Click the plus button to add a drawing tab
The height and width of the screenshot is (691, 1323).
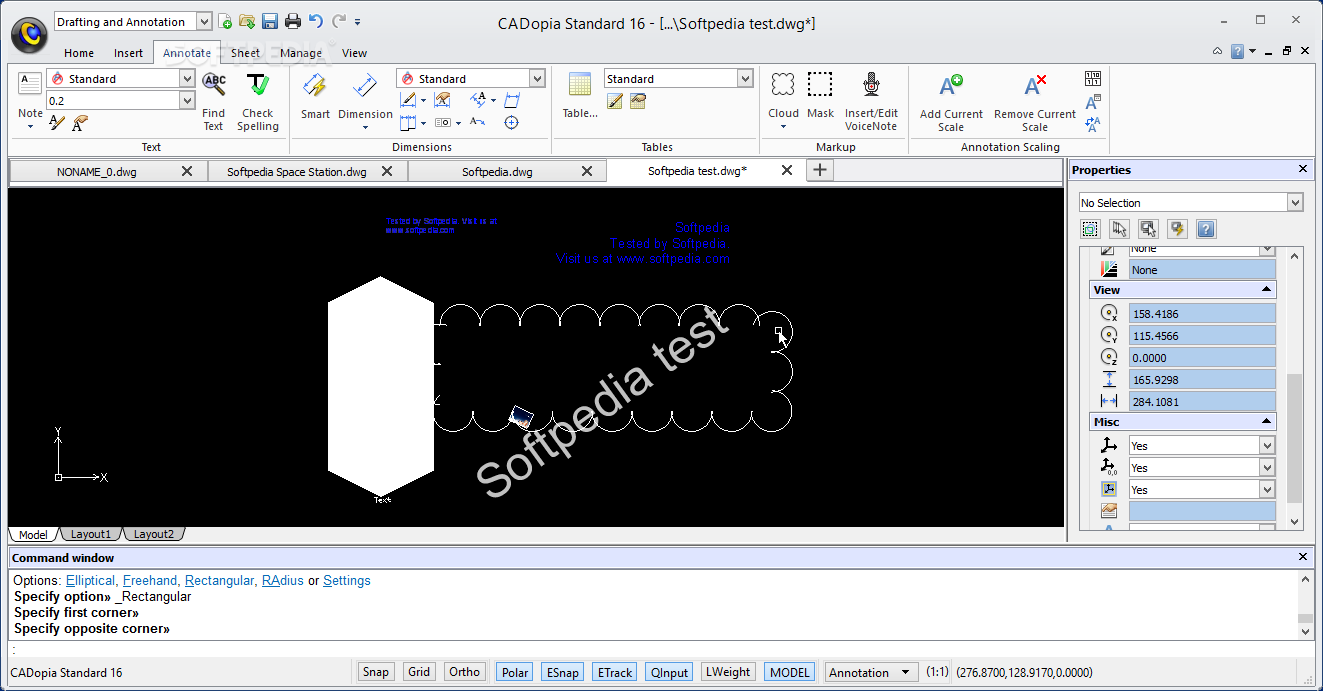(819, 171)
